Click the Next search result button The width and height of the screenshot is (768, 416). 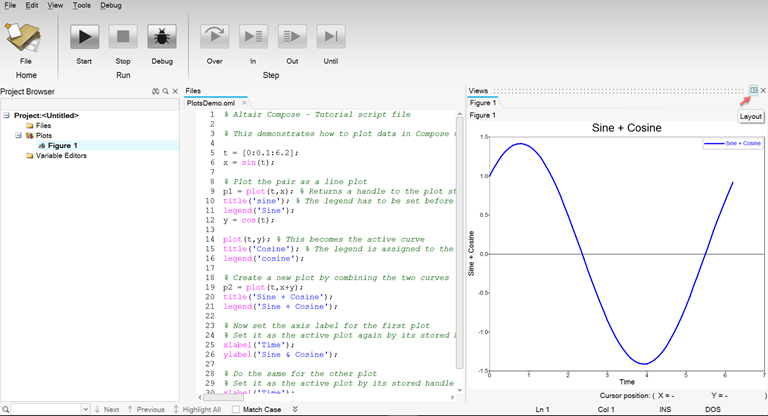pyautogui.click(x=106, y=409)
